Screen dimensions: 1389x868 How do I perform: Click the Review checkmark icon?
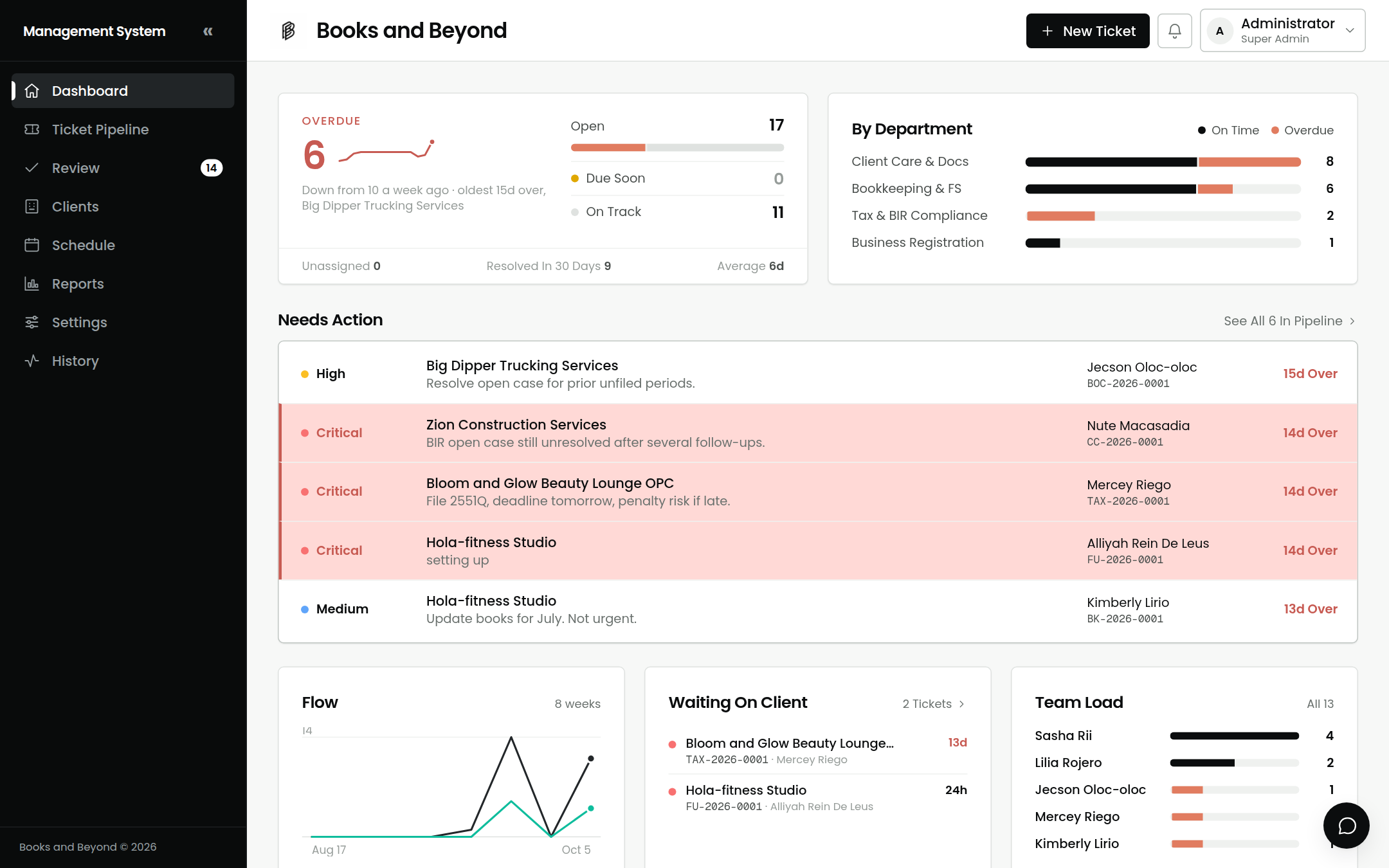tap(32, 168)
